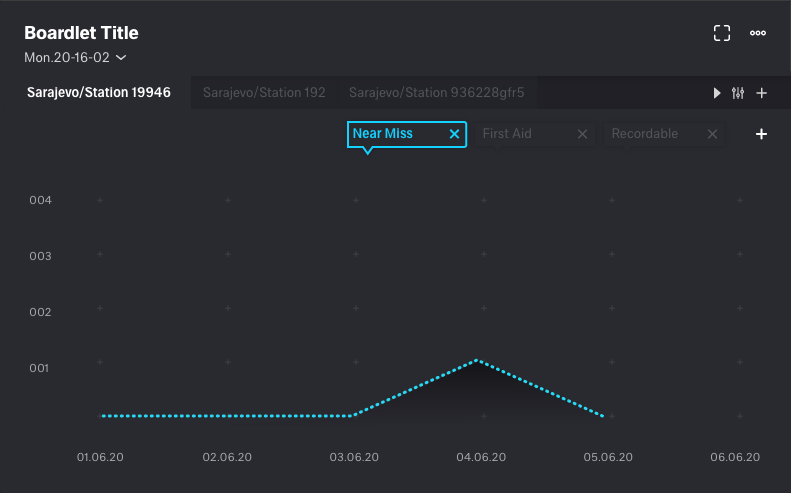Switch to Sarajevo/Station 192 tab
The height and width of the screenshot is (493, 791).
click(x=264, y=93)
